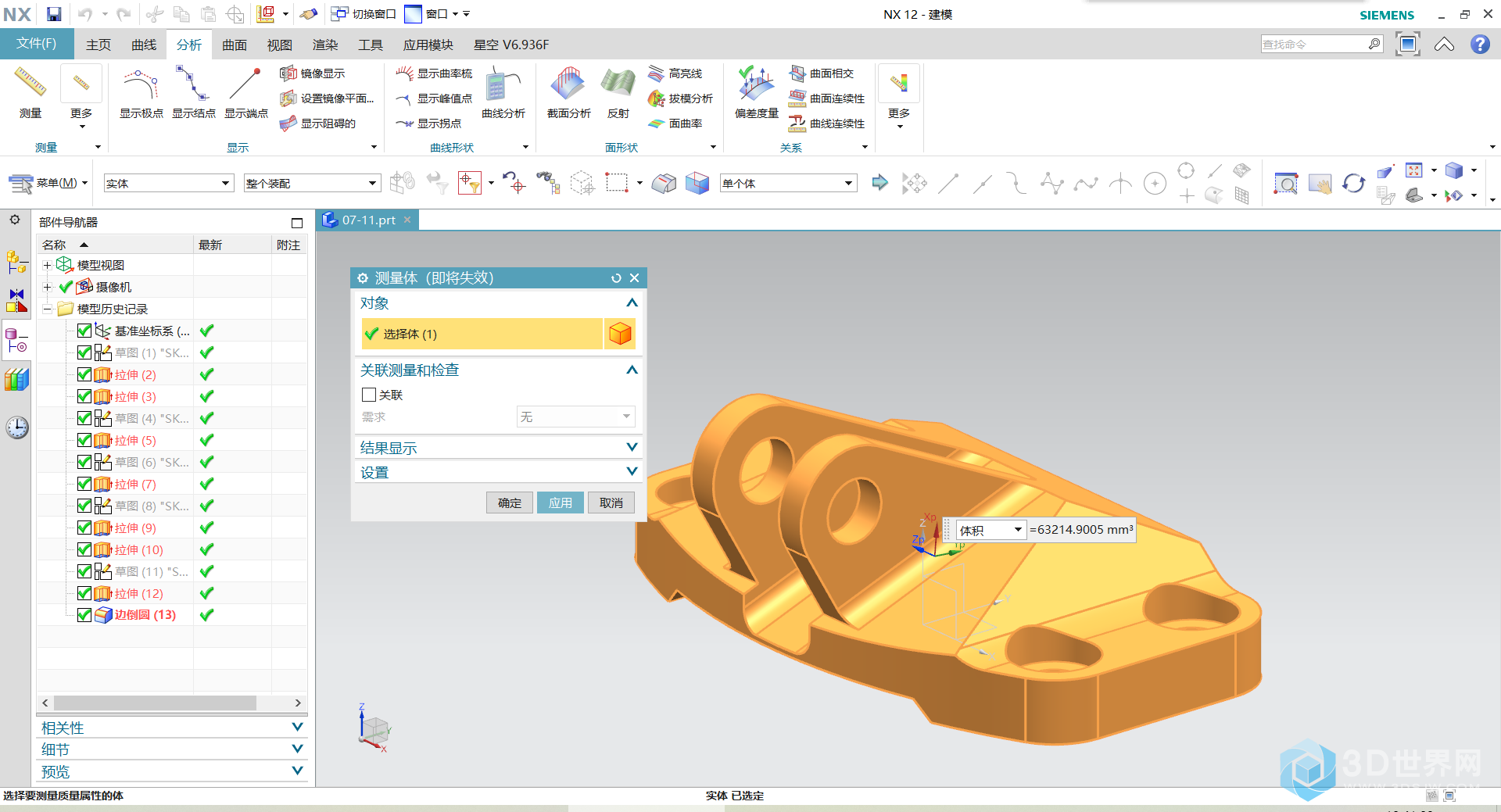The width and height of the screenshot is (1501, 812).
Task: Click the Show End Points (显示端点) icon
Action: pyautogui.click(x=245, y=84)
